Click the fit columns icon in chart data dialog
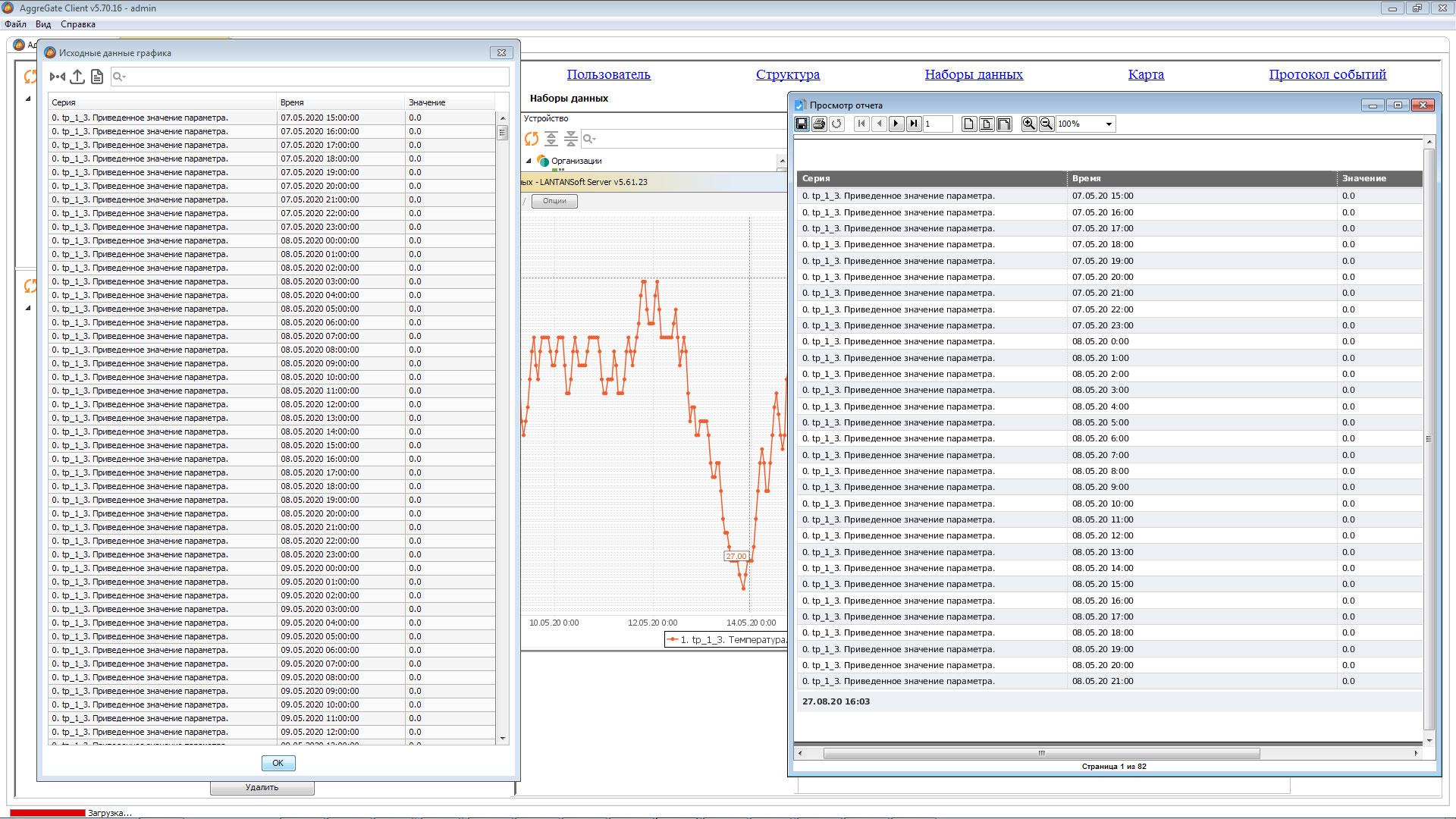1456x819 pixels. click(58, 77)
